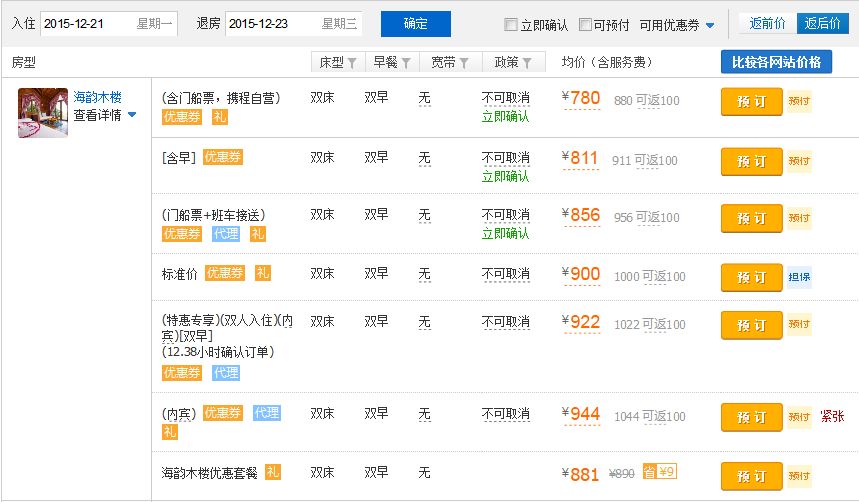Click the 省¥9 savings badge
Screen dimensions: 859x502
click(660, 472)
